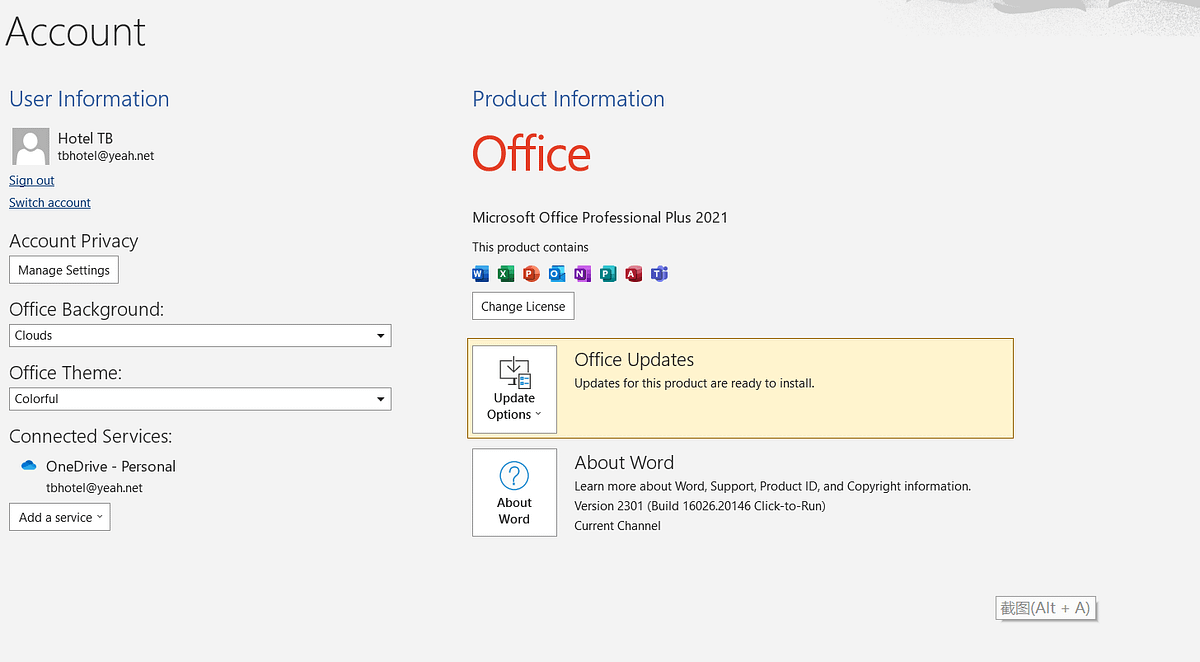Click the Hotel TB profile picture

[30, 146]
